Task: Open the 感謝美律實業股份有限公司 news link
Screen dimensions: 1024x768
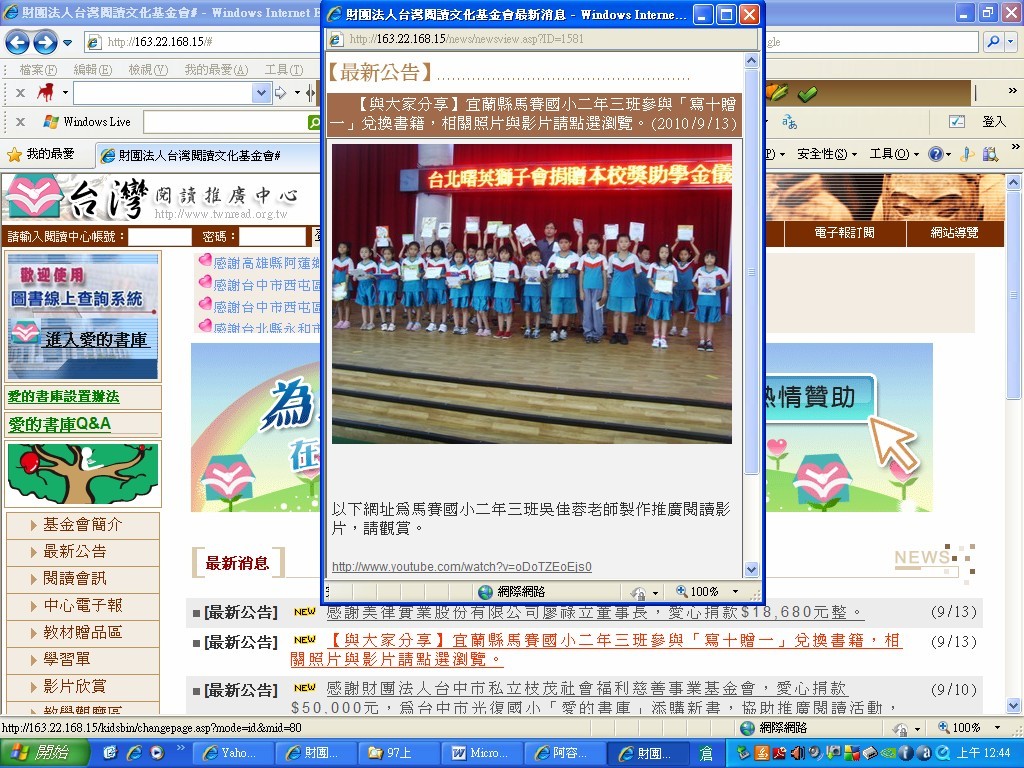Action: (594, 613)
